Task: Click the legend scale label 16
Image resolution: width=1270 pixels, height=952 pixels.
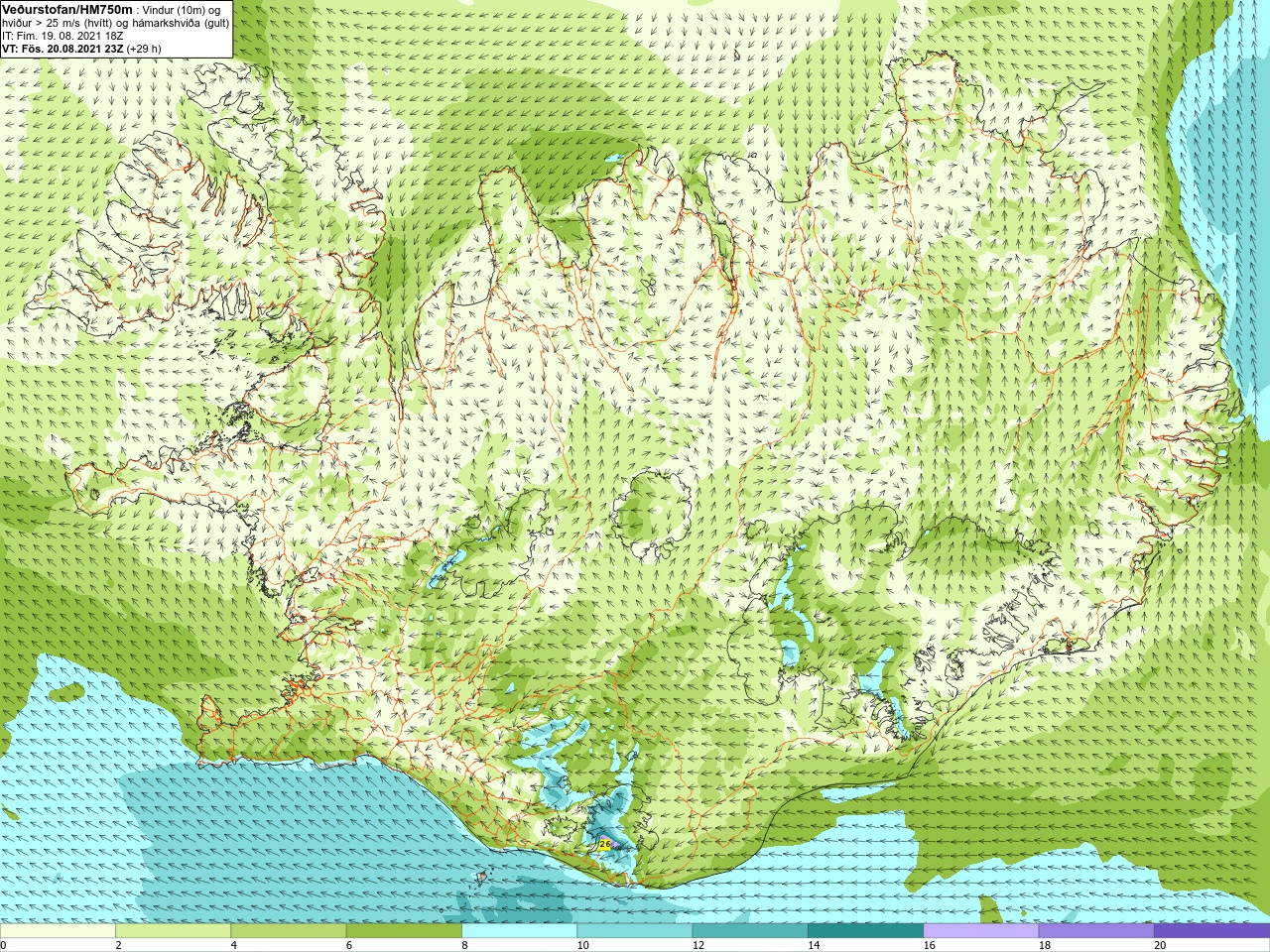Action: coord(929,945)
